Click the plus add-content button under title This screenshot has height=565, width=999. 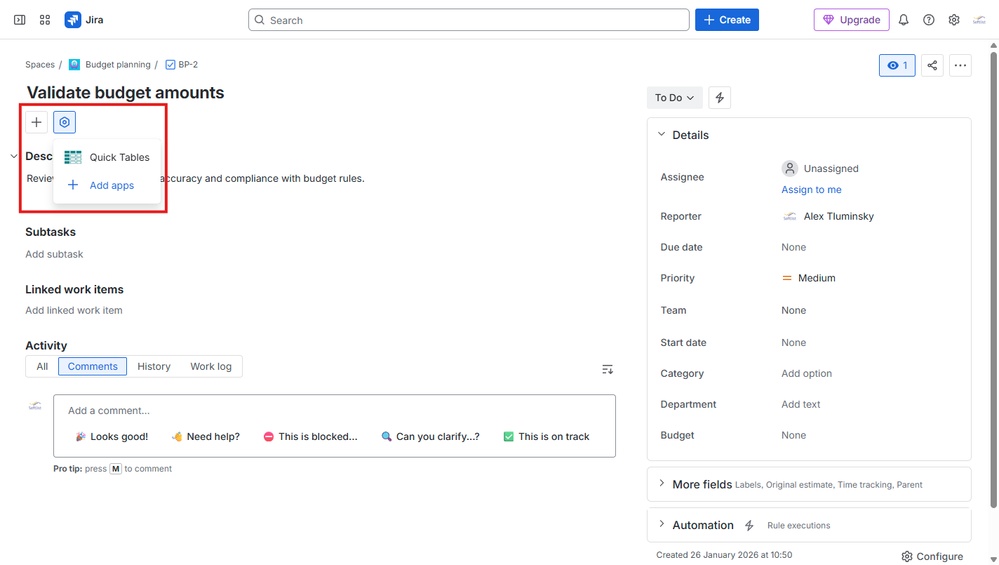coord(36,122)
